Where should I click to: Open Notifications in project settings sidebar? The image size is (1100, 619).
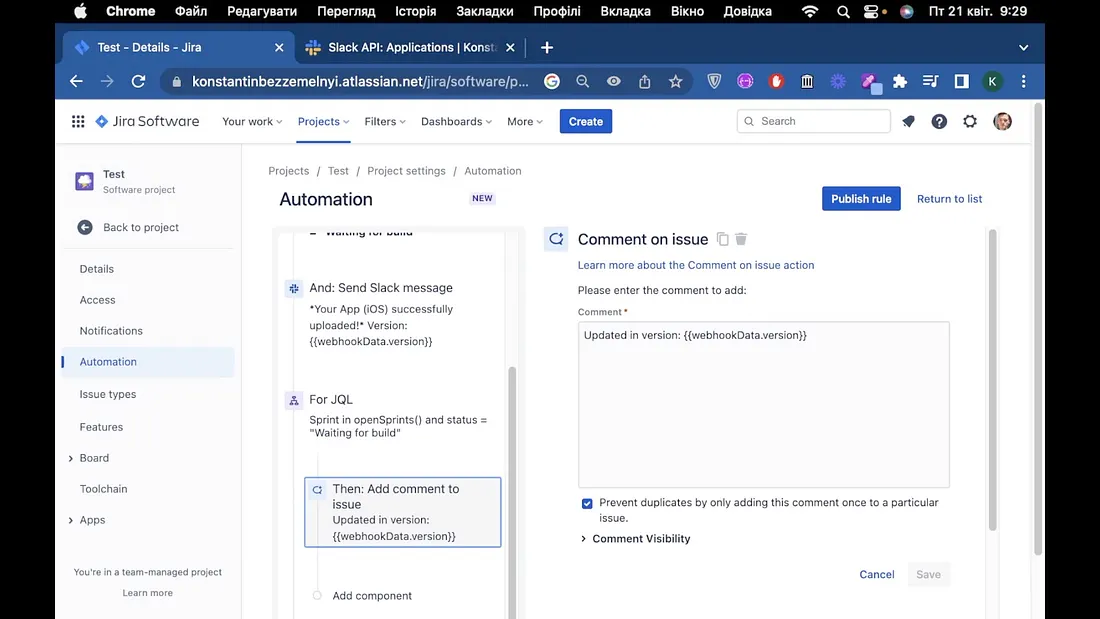[x=111, y=331]
